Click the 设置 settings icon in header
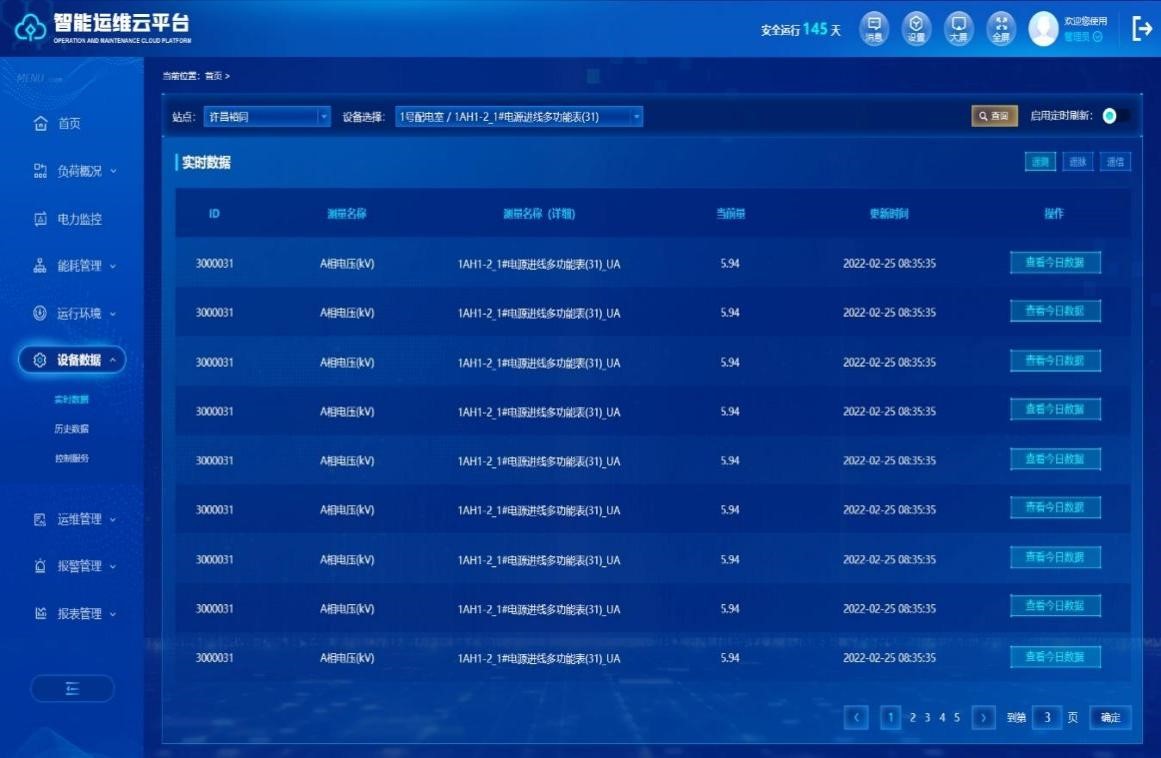The image size is (1161, 758). tap(916, 28)
